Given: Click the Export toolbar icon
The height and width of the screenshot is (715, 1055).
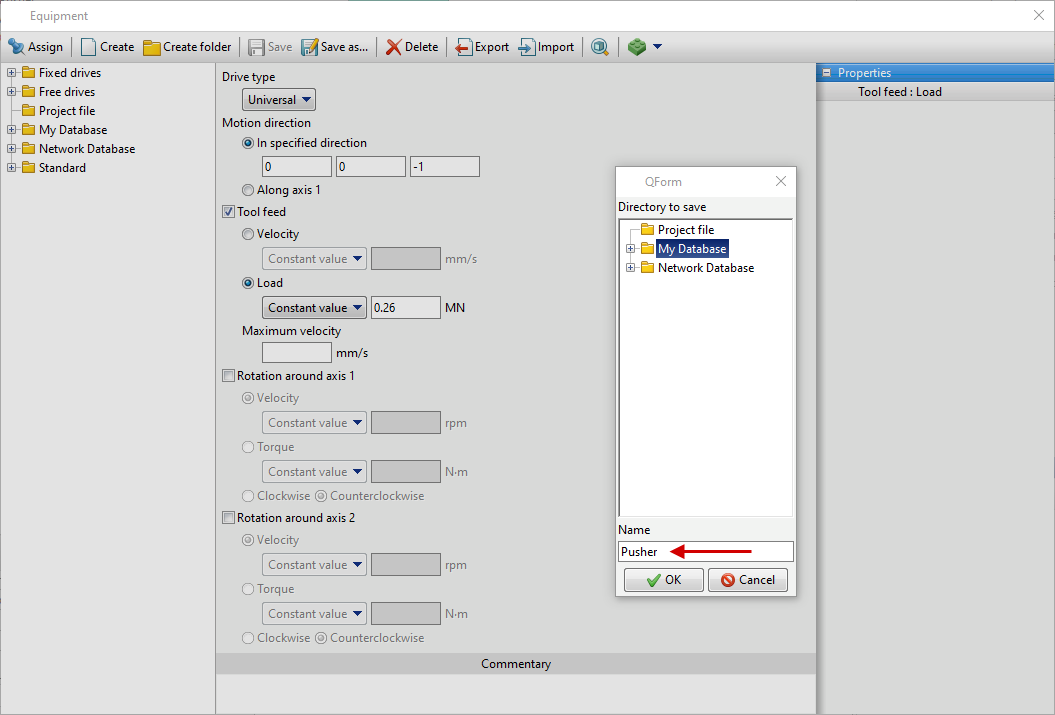Looking at the screenshot, I should 464,47.
